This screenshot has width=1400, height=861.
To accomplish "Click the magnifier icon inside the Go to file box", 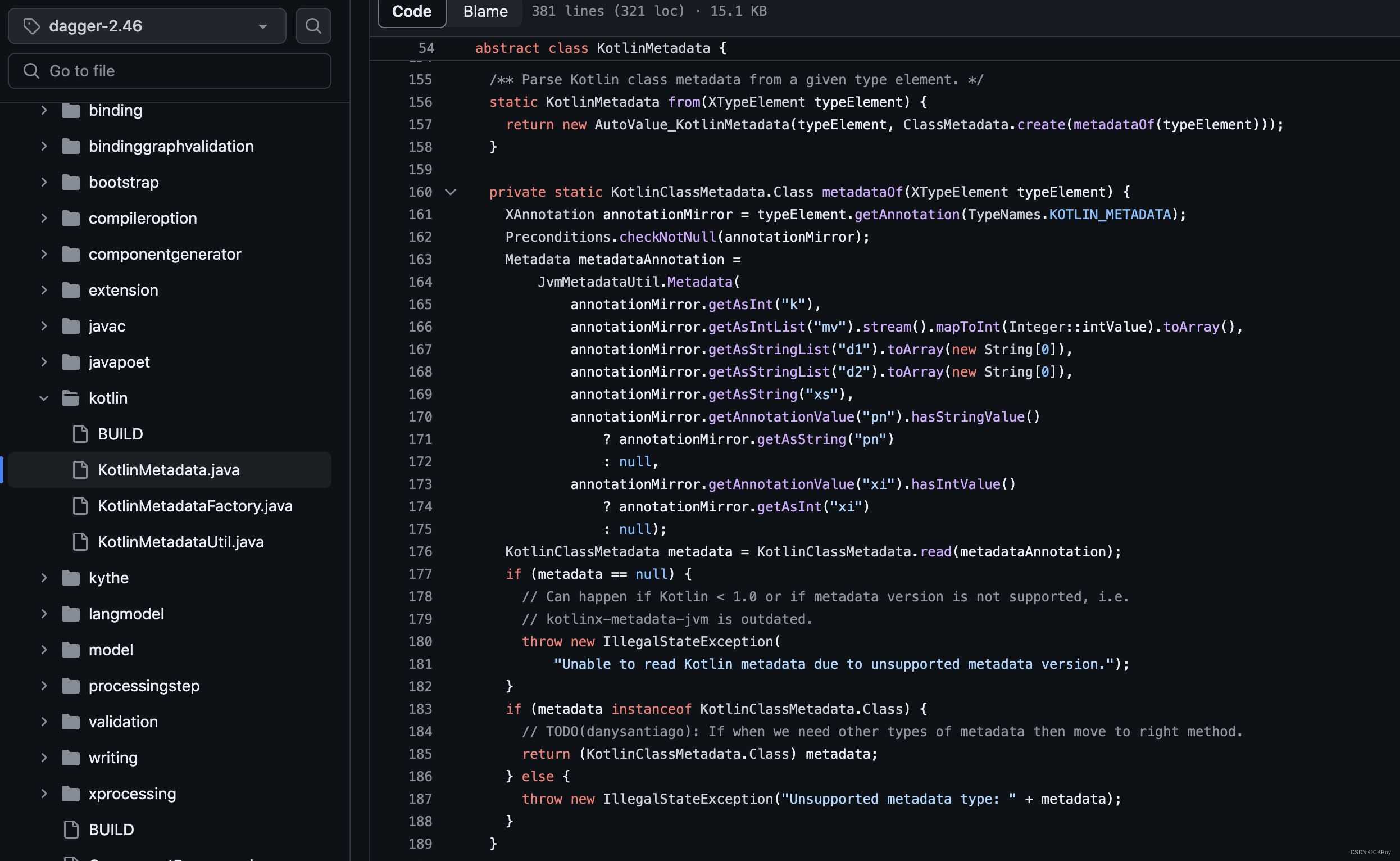I will pyautogui.click(x=31, y=71).
